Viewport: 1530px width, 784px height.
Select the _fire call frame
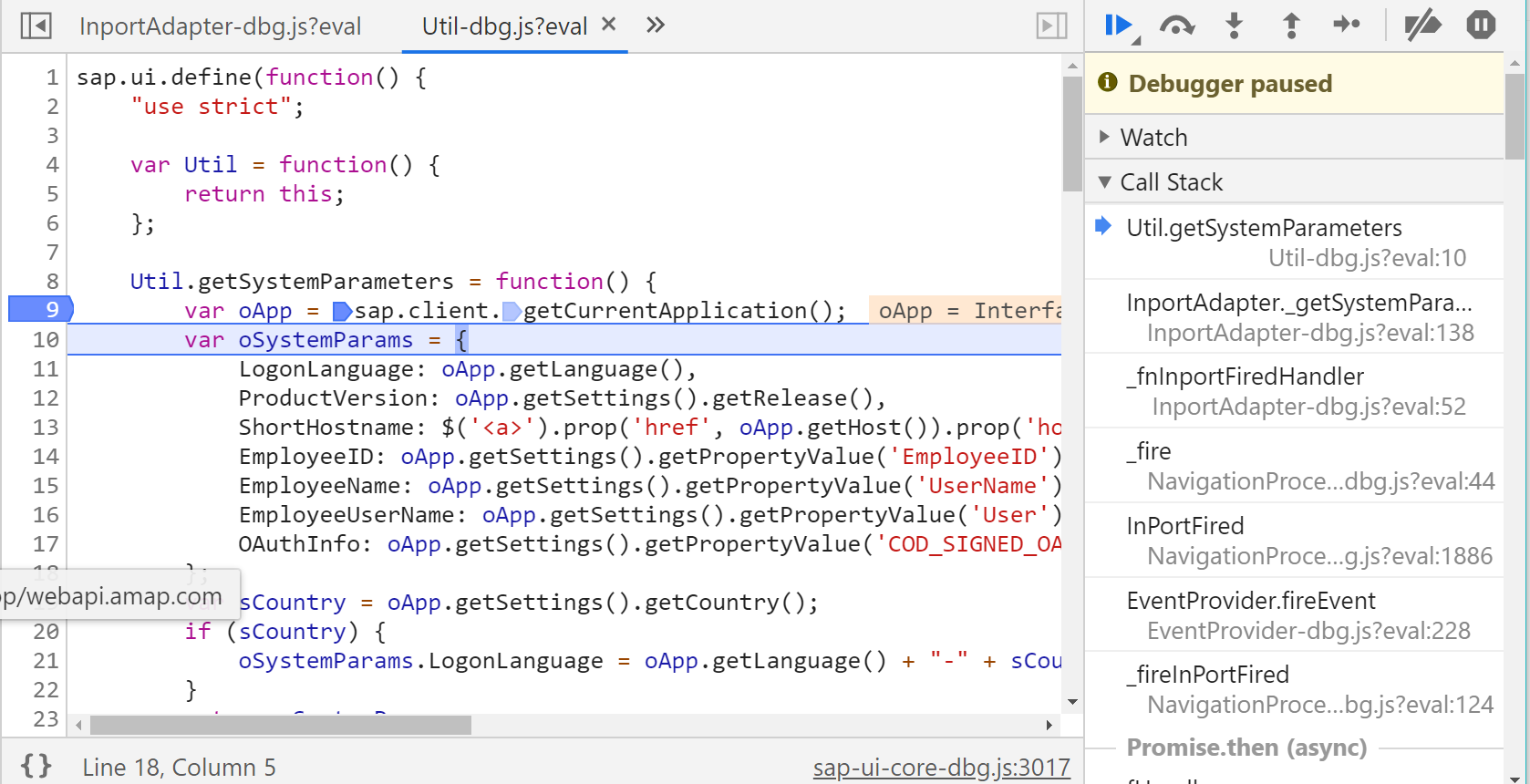pyautogui.click(x=1295, y=466)
